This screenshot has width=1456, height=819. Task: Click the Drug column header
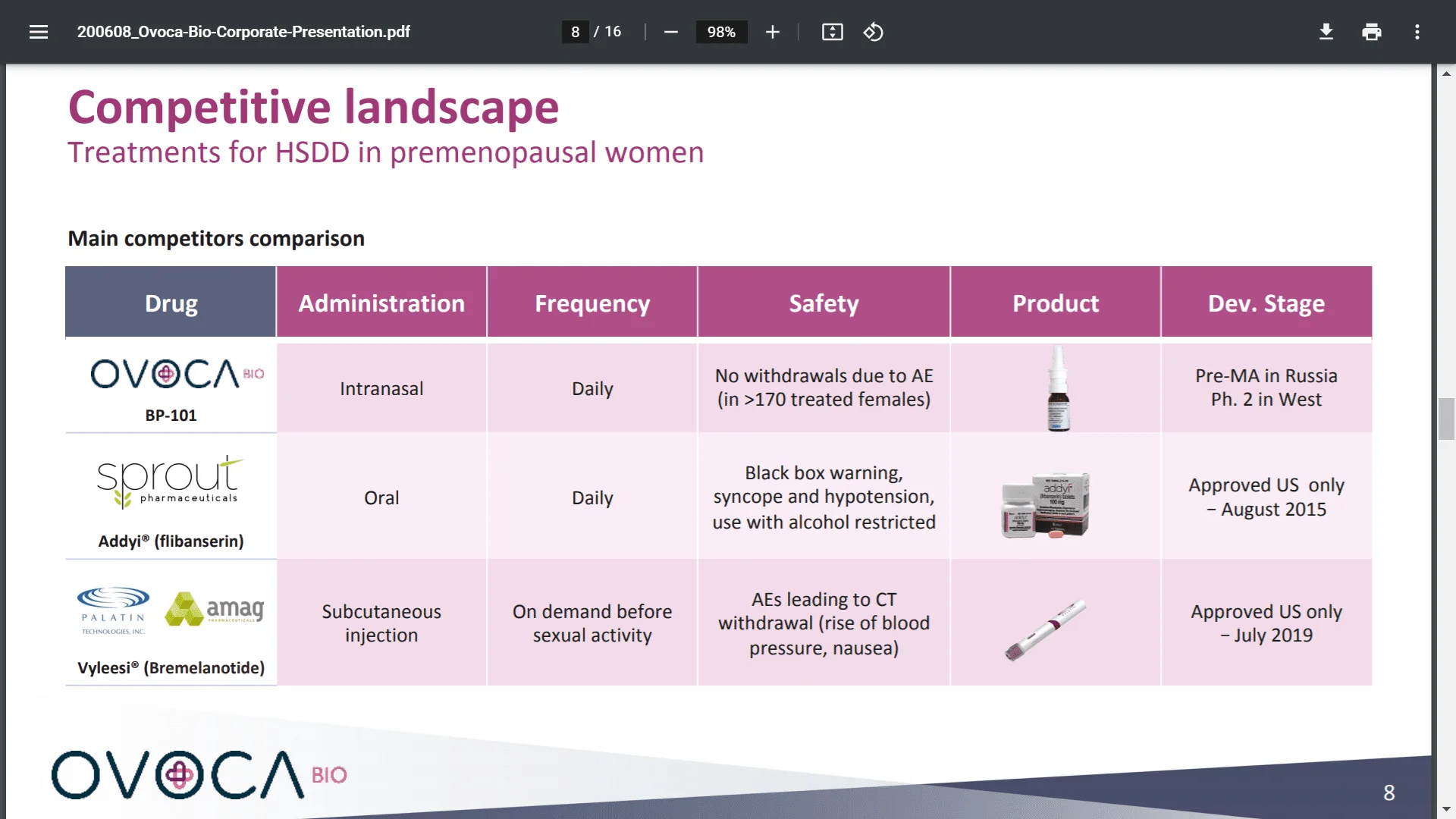tap(171, 302)
